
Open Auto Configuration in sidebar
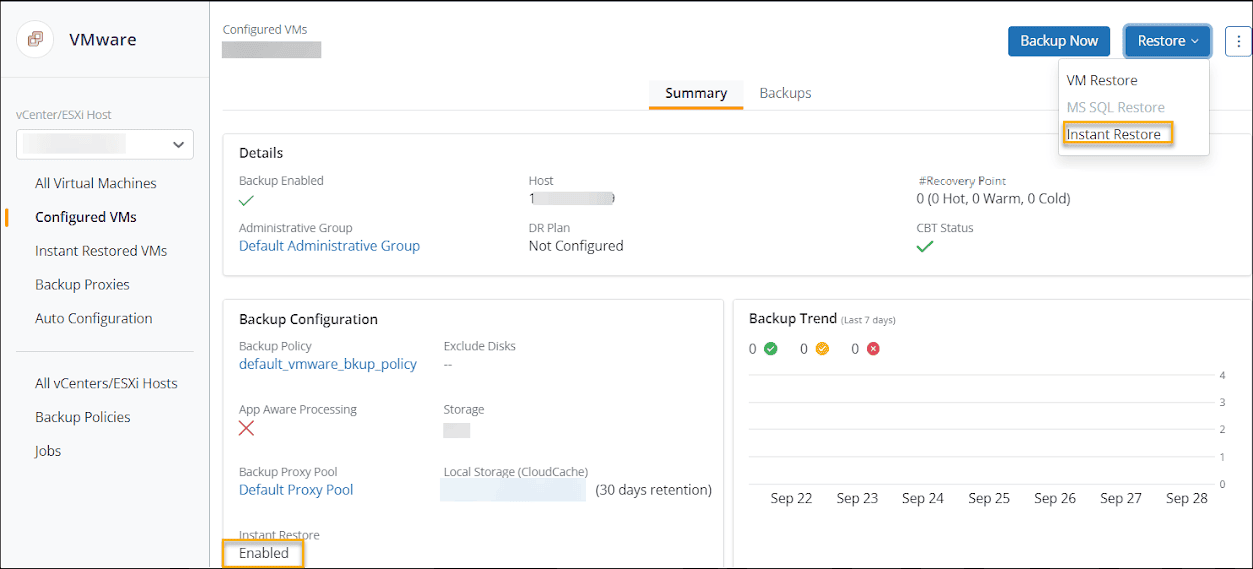(x=94, y=319)
